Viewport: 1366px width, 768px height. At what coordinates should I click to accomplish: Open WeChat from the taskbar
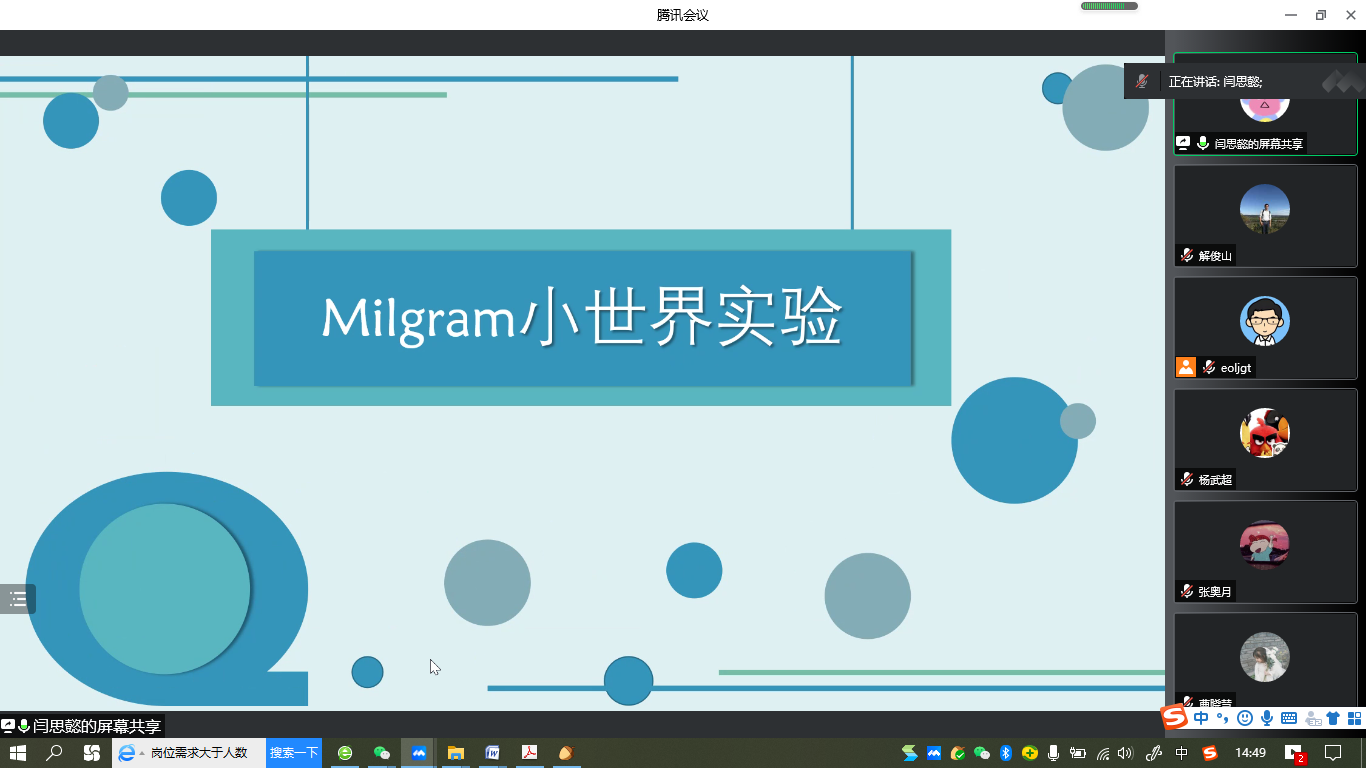pos(381,753)
